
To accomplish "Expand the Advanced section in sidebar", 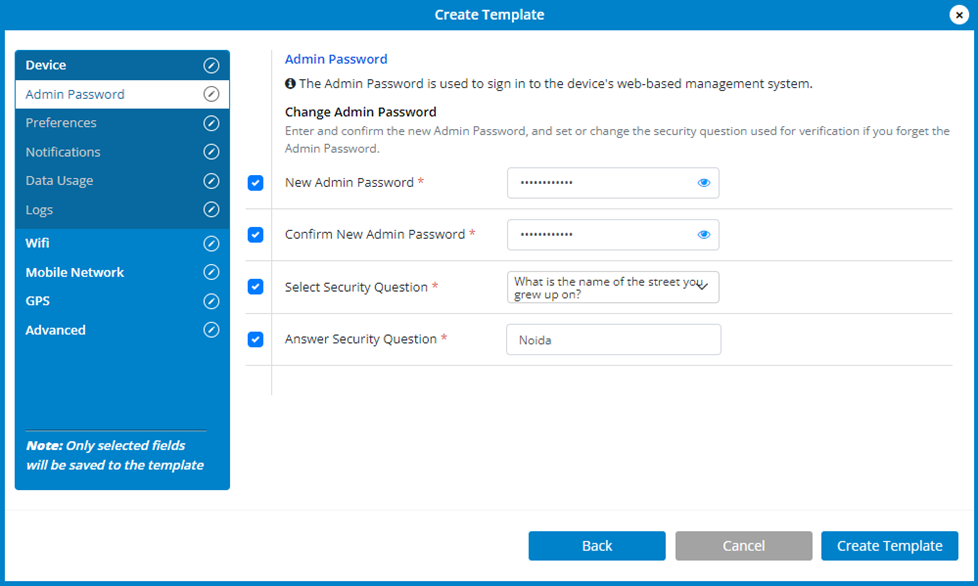I will (x=56, y=330).
